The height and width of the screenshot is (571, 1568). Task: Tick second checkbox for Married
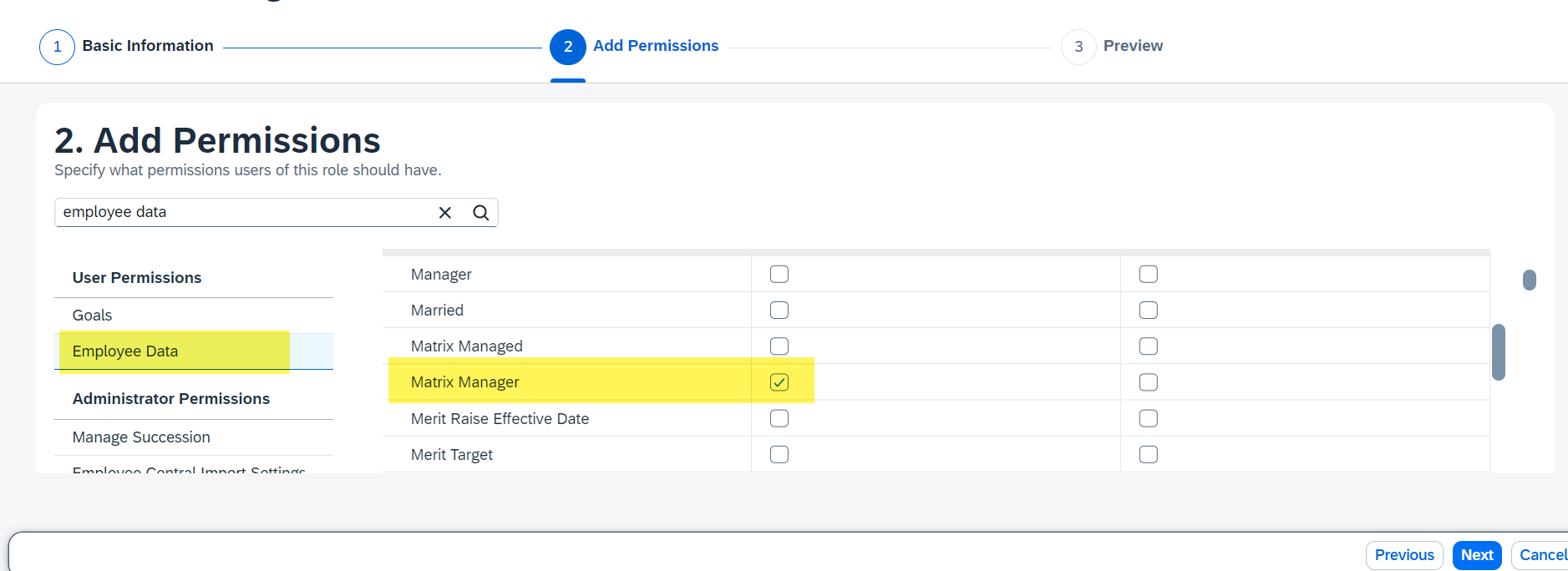1149,310
